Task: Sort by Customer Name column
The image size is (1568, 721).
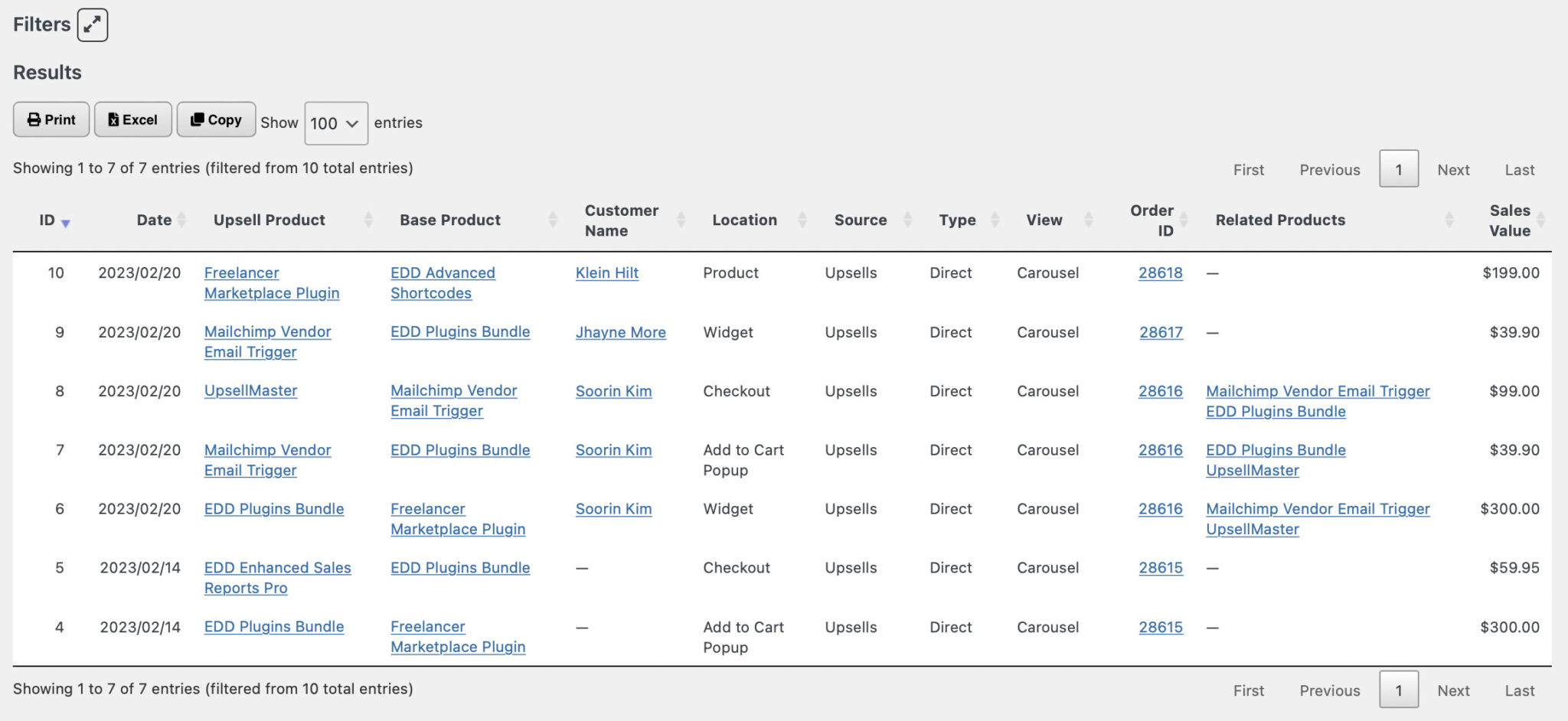Action: click(x=621, y=220)
